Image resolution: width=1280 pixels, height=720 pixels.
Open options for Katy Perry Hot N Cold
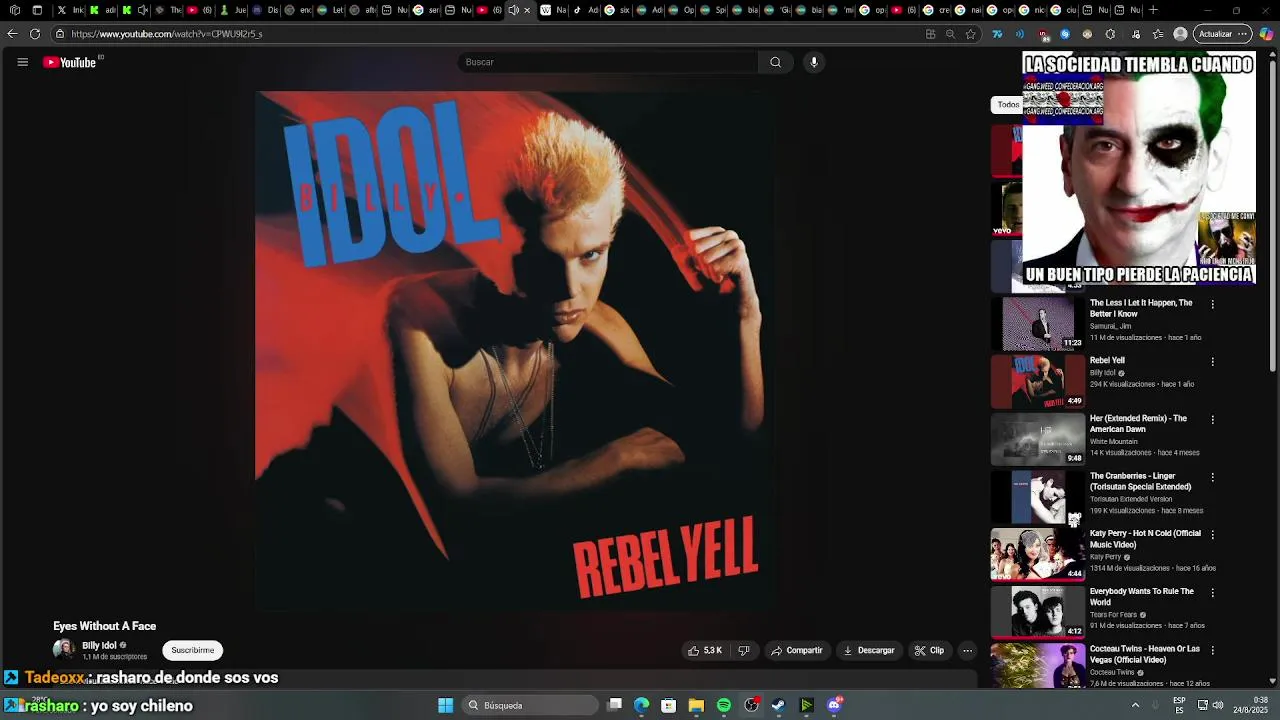(x=1213, y=535)
